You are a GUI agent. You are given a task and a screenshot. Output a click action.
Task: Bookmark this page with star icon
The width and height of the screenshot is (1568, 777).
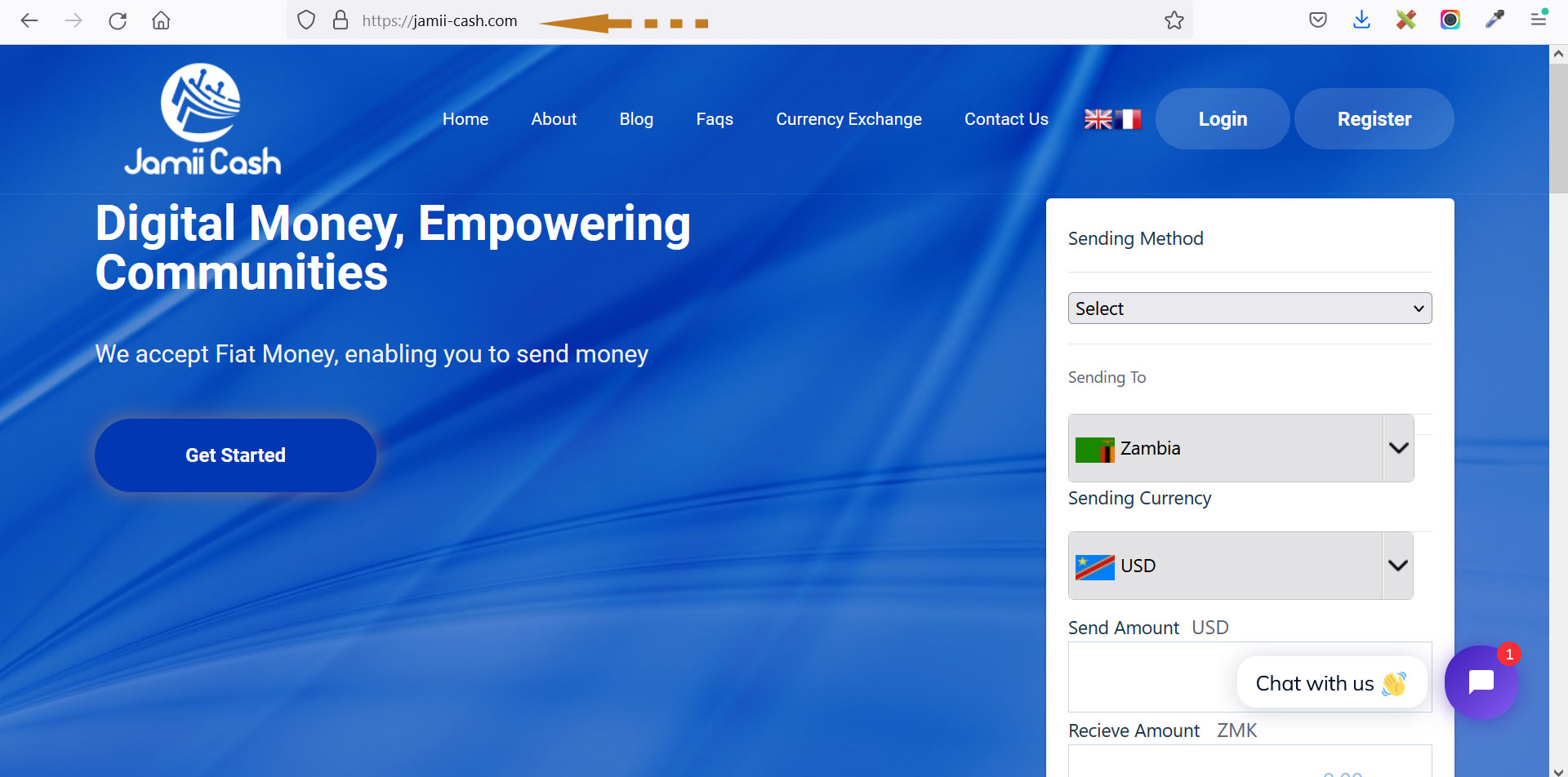[1174, 21]
